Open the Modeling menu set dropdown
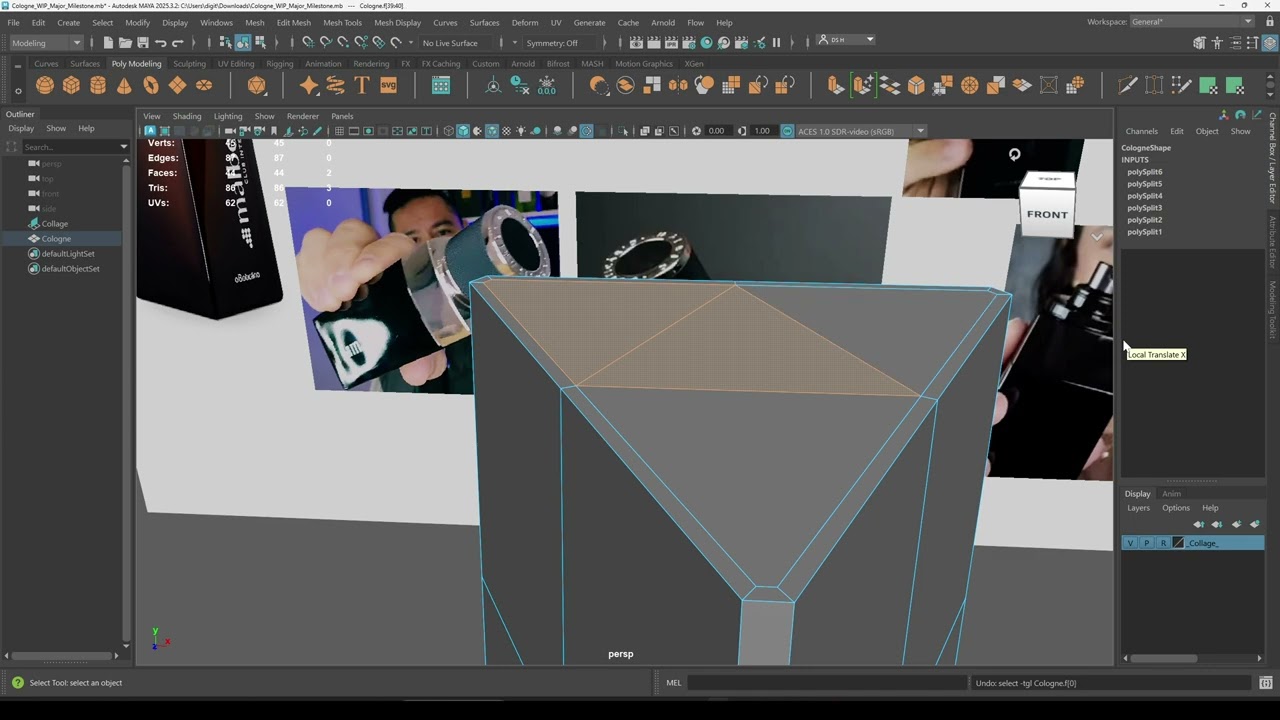 coord(46,43)
